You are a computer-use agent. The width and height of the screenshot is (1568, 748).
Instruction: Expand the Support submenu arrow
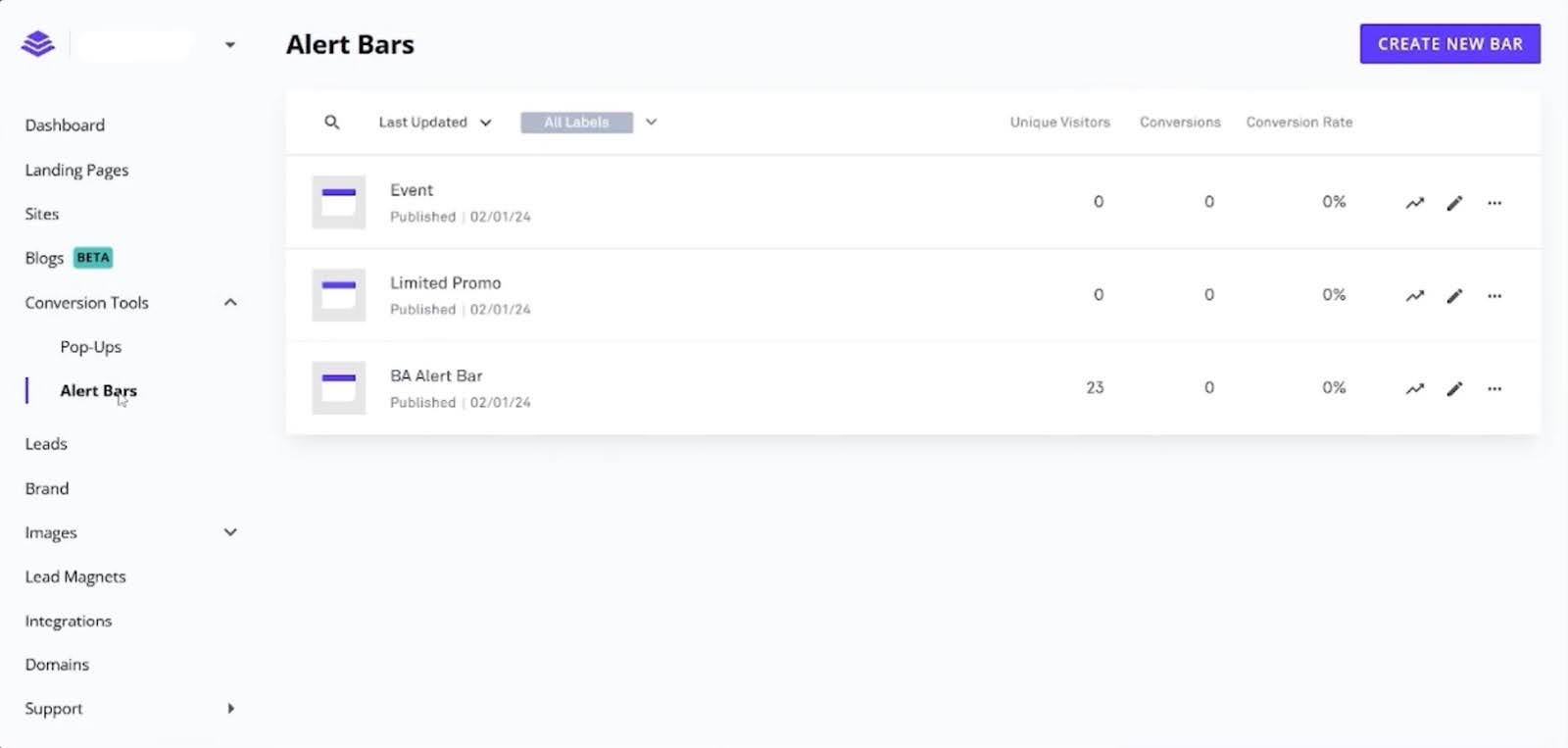point(230,709)
